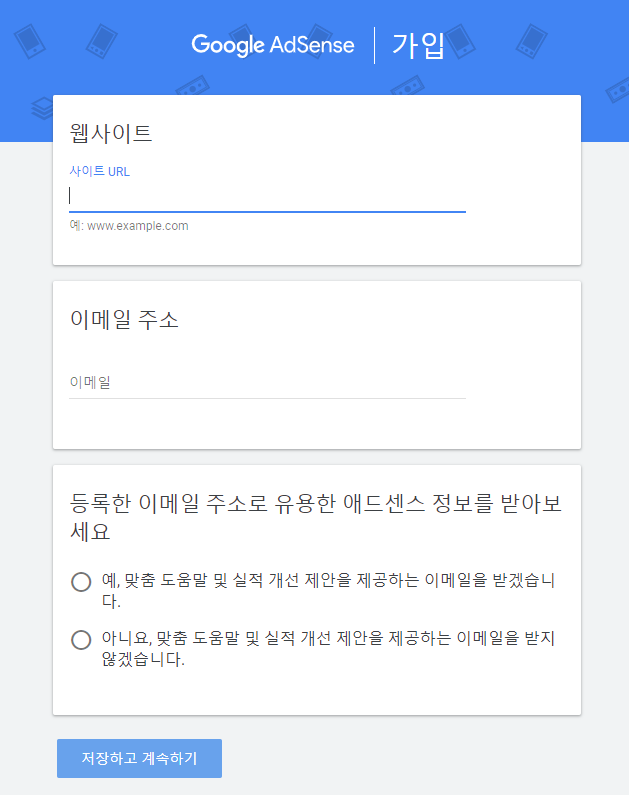629x795 pixels.
Task: Click the 사이트 URL field label
Action: pos(99,171)
